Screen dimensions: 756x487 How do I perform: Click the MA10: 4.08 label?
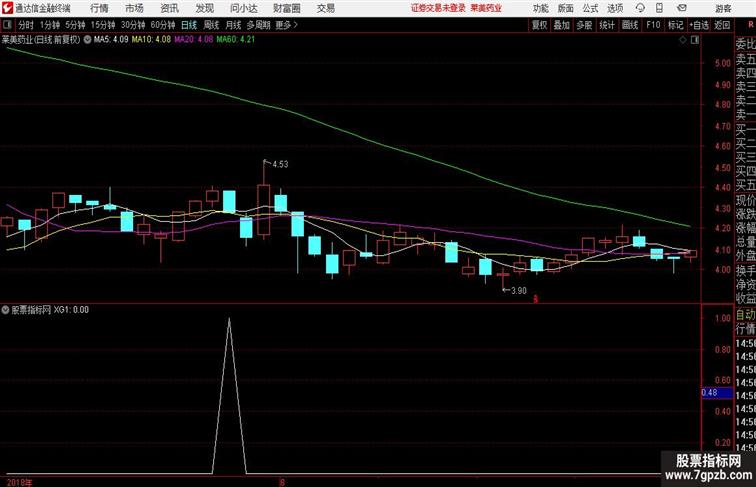(151, 40)
